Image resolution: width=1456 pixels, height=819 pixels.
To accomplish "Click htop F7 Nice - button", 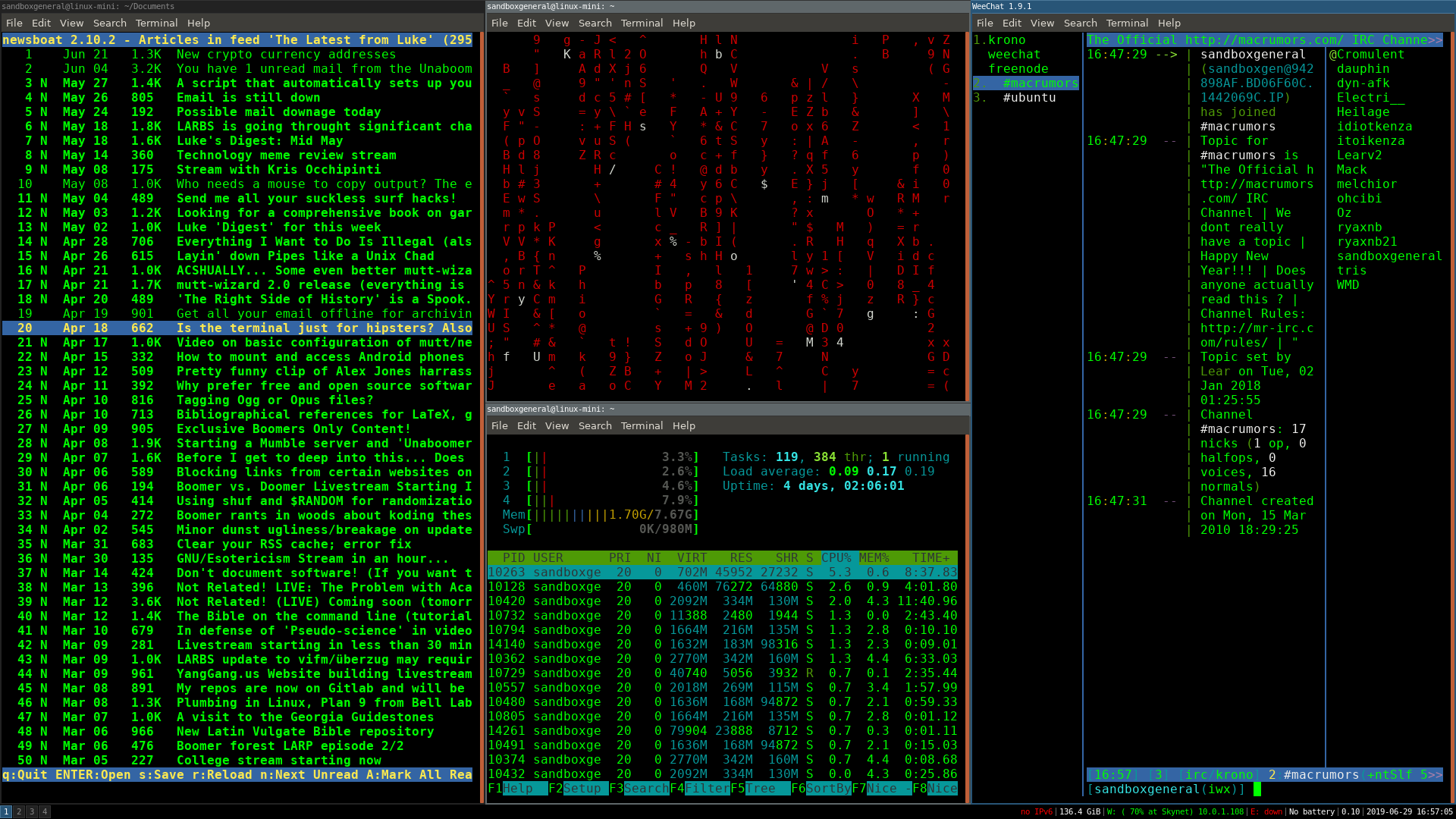I will pos(881,789).
